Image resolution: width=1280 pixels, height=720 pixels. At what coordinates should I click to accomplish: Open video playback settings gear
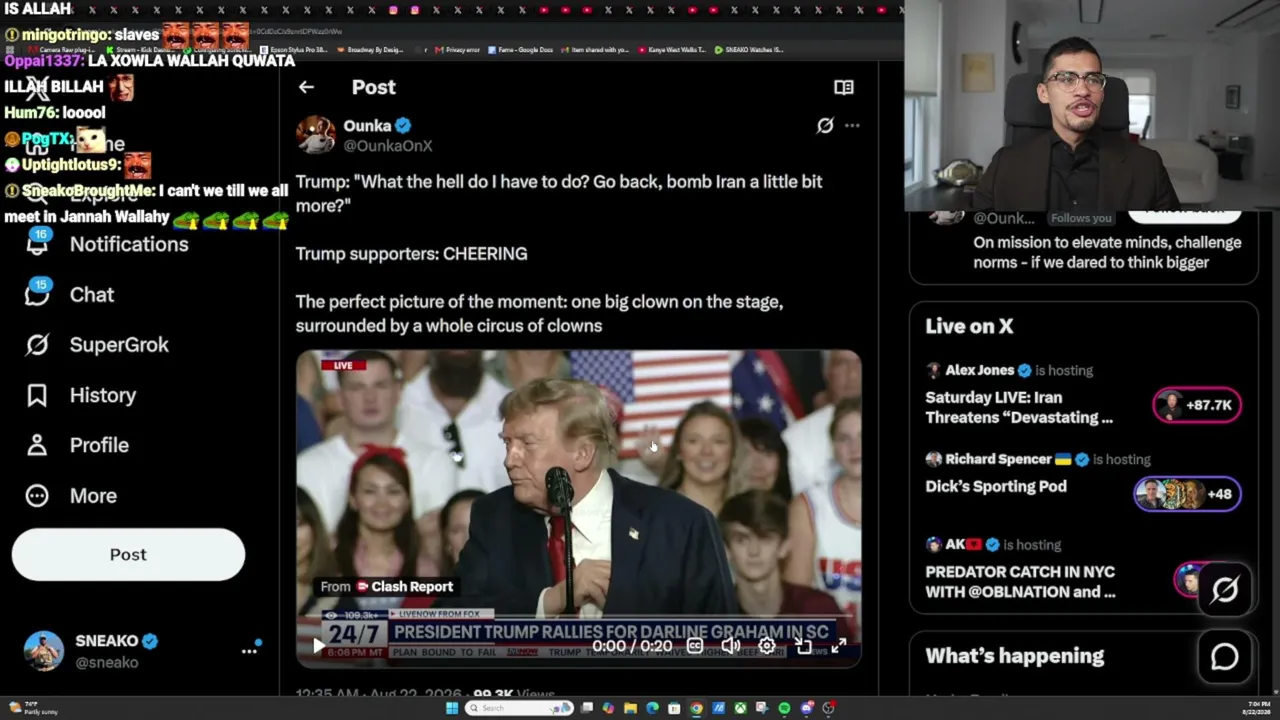767,646
